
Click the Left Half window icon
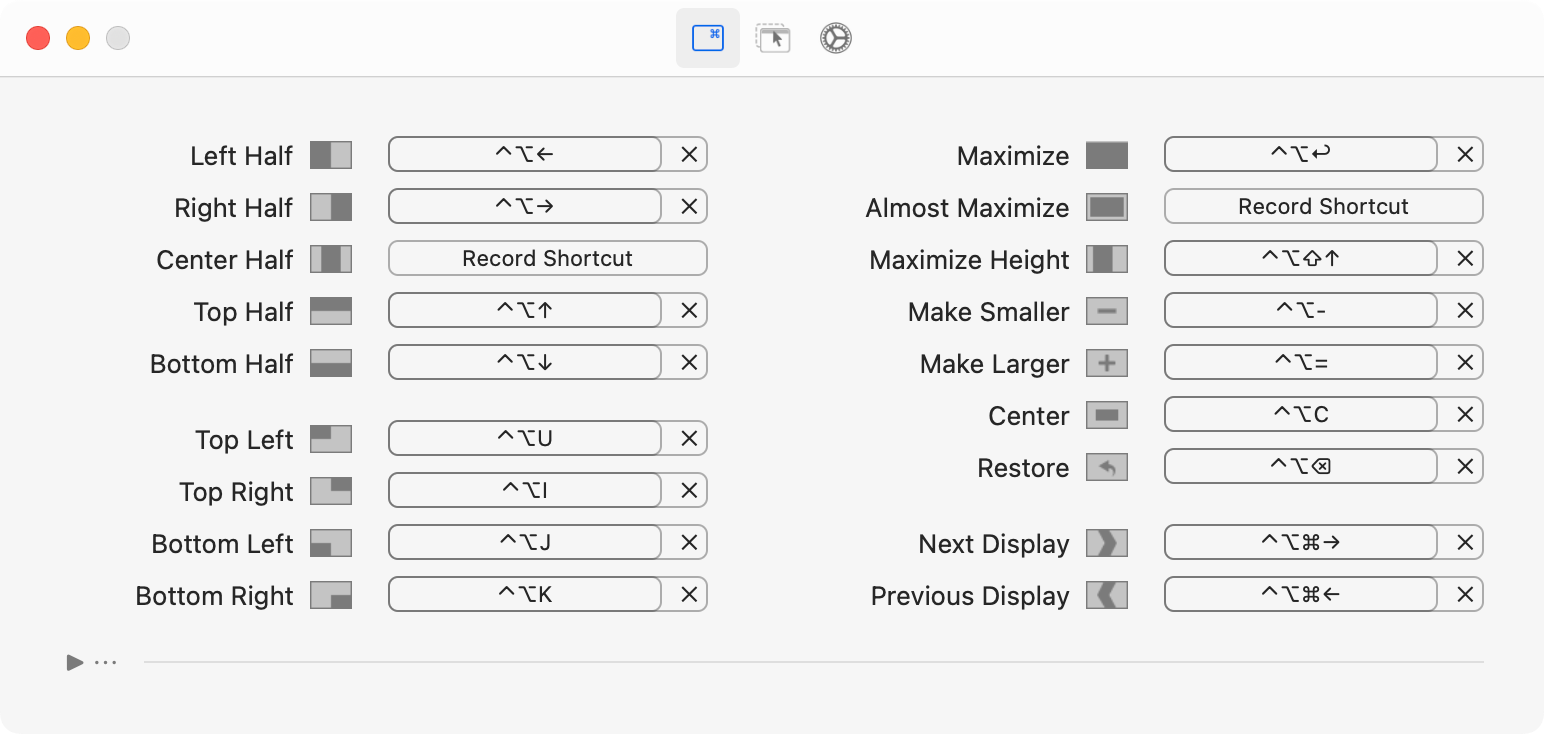click(x=331, y=155)
